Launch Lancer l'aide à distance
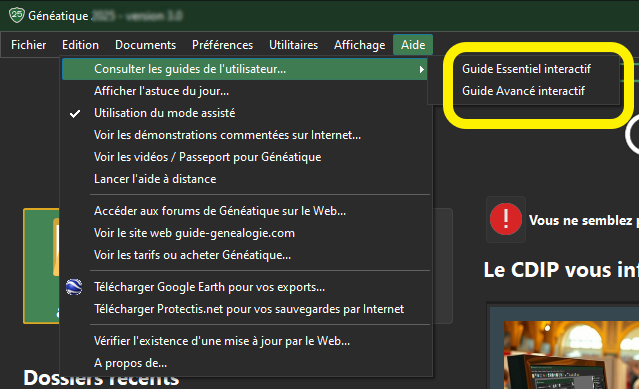 coord(245,179)
